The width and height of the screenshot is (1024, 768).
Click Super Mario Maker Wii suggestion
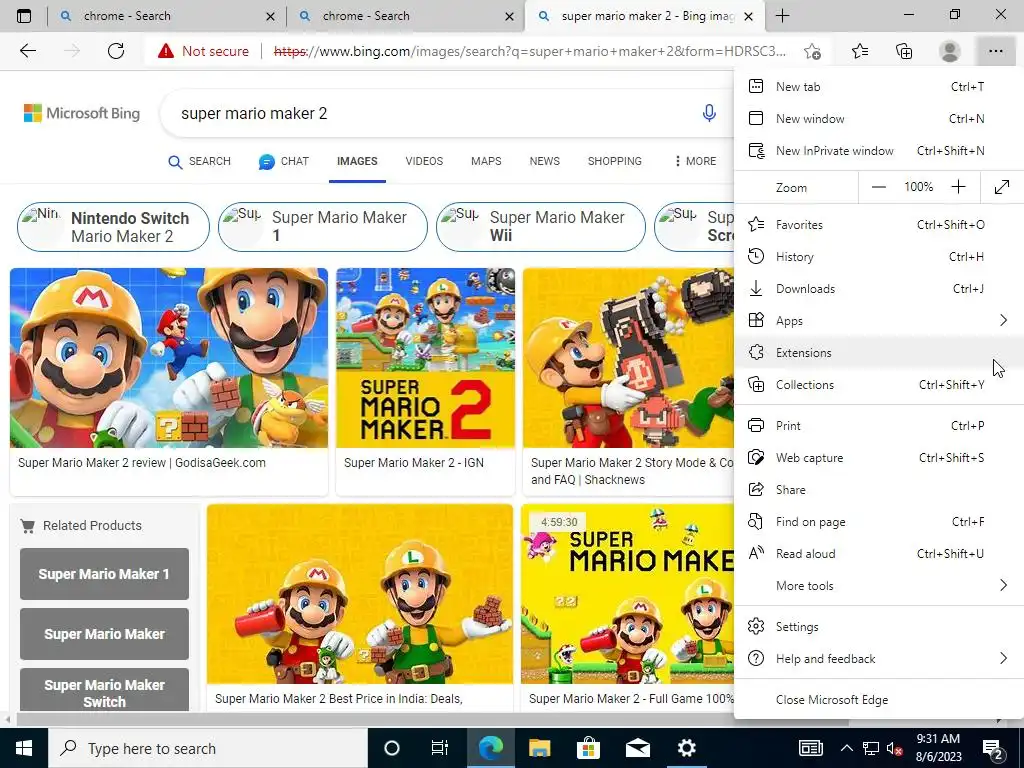click(x=541, y=227)
